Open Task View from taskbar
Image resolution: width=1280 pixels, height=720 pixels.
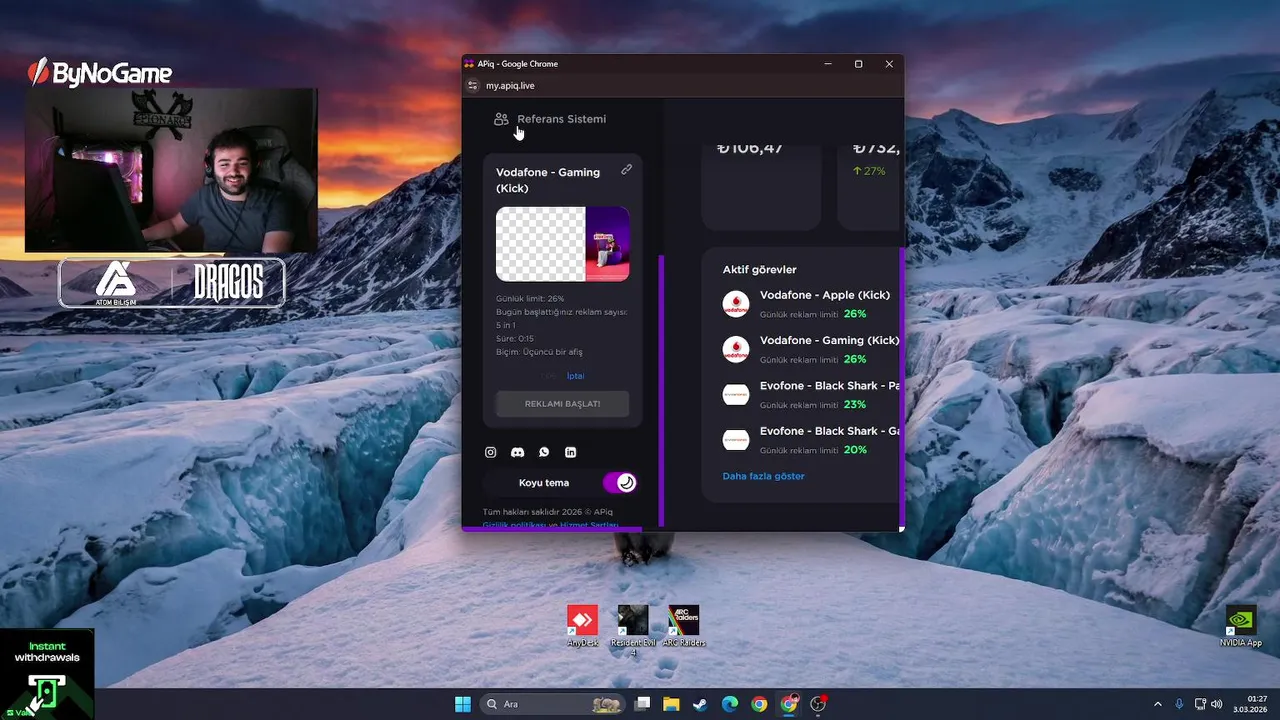[x=643, y=704]
